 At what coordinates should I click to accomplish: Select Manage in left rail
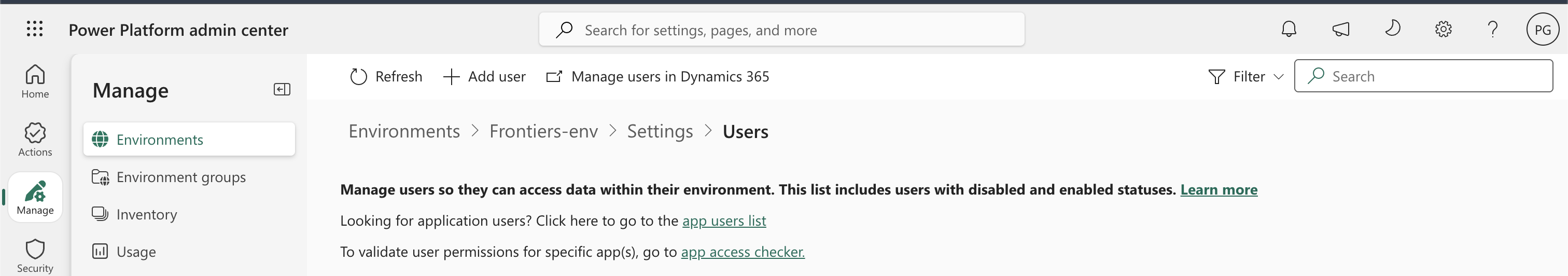(x=35, y=198)
